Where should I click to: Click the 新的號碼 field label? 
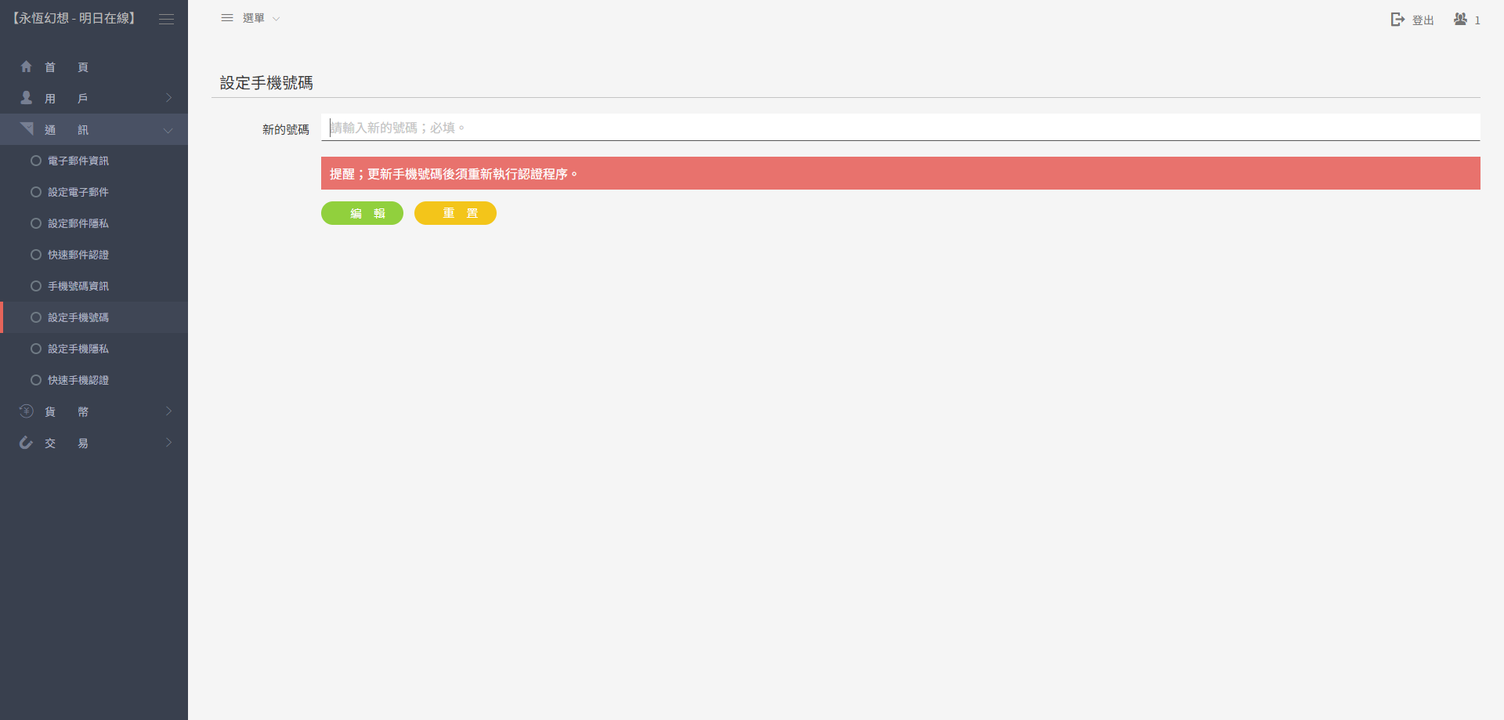(x=286, y=129)
